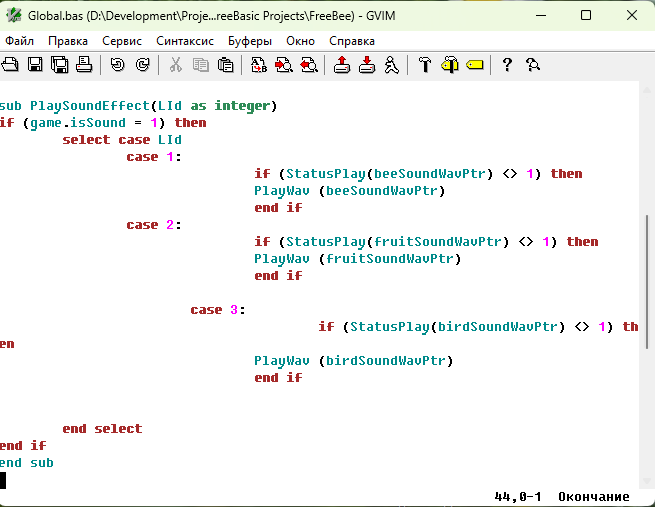Click the scrollbar down arrow
Image resolution: width=655 pixels, height=507 pixels.
coord(647,481)
